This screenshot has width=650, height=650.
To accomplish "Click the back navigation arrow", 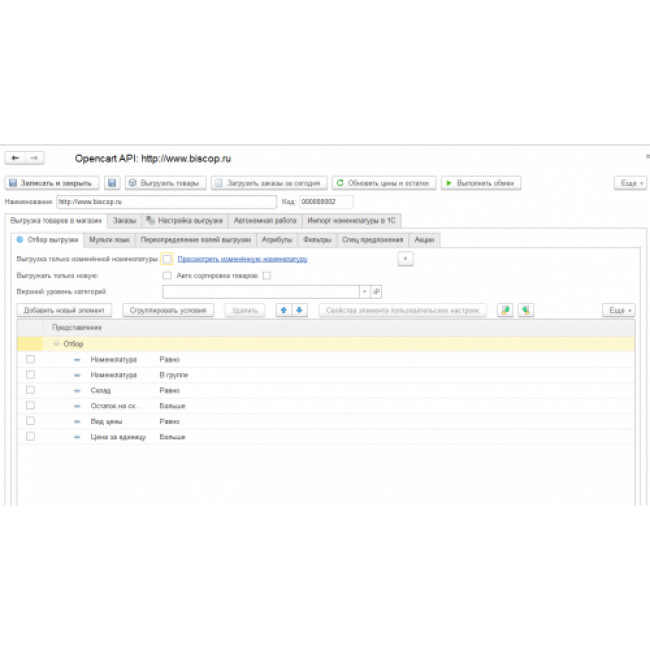I will click(15, 158).
